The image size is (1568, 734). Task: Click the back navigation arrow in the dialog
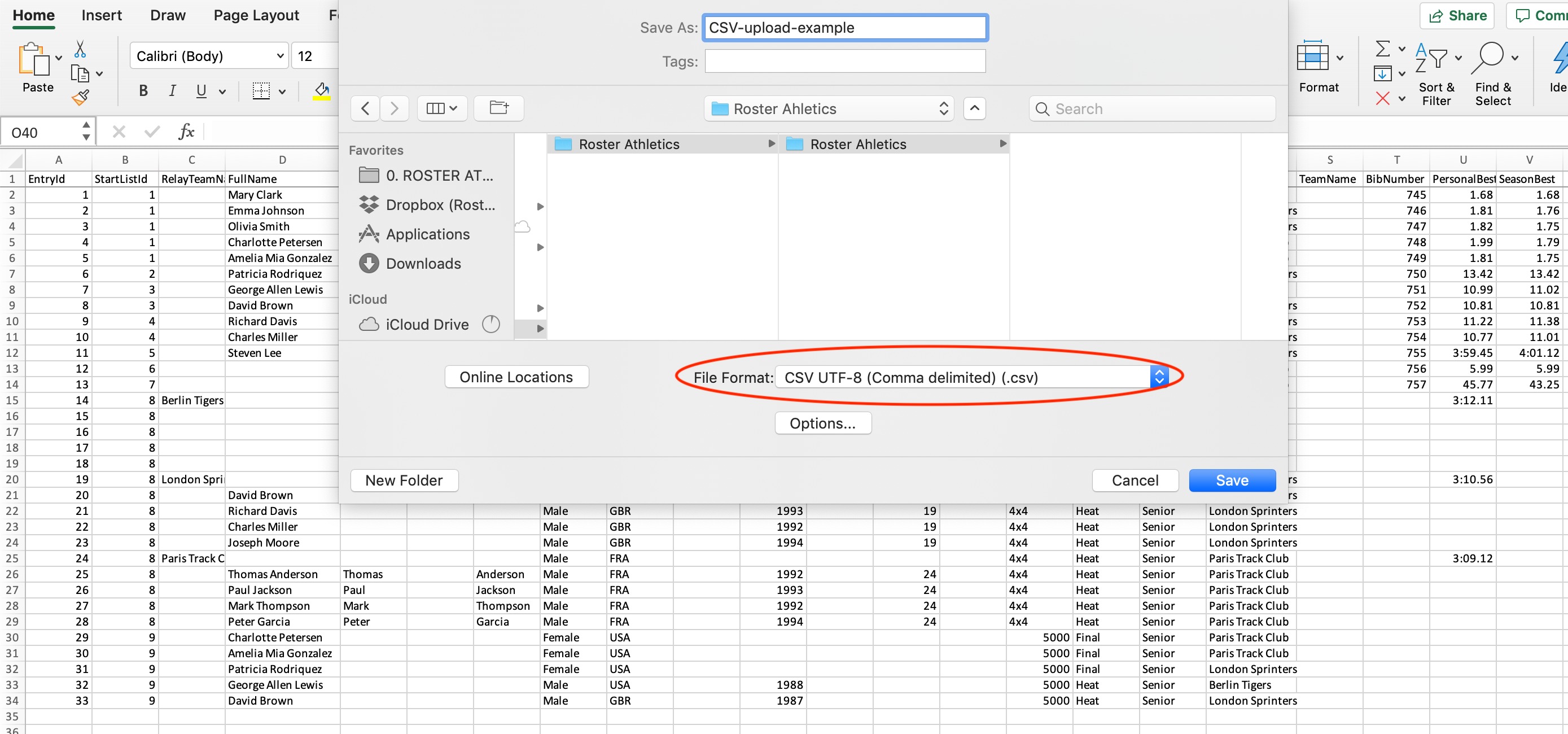click(x=365, y=108)
